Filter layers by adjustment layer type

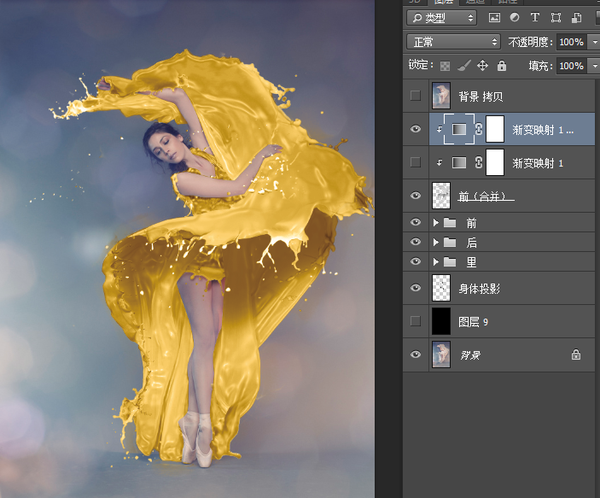tap(514, 17)
